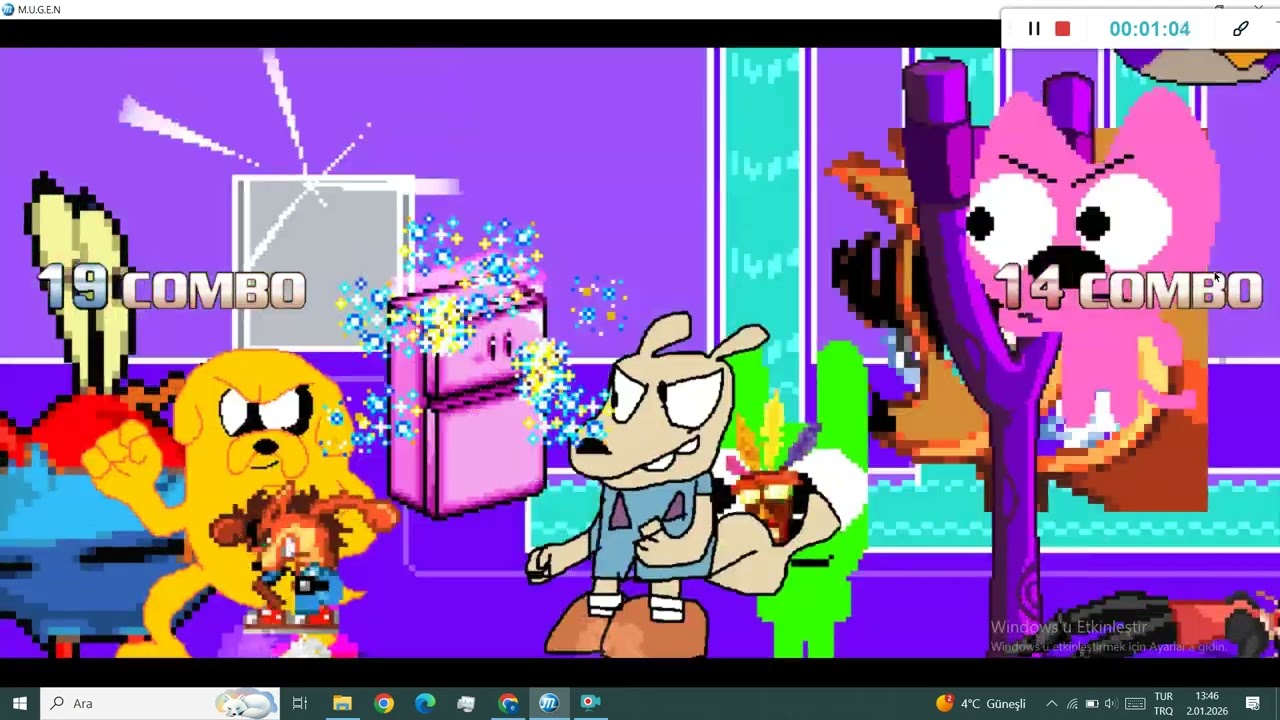Viewport: 1280px width, 720px height.
Task: Stop the recording with the red square
Action: pos(1062,29)
